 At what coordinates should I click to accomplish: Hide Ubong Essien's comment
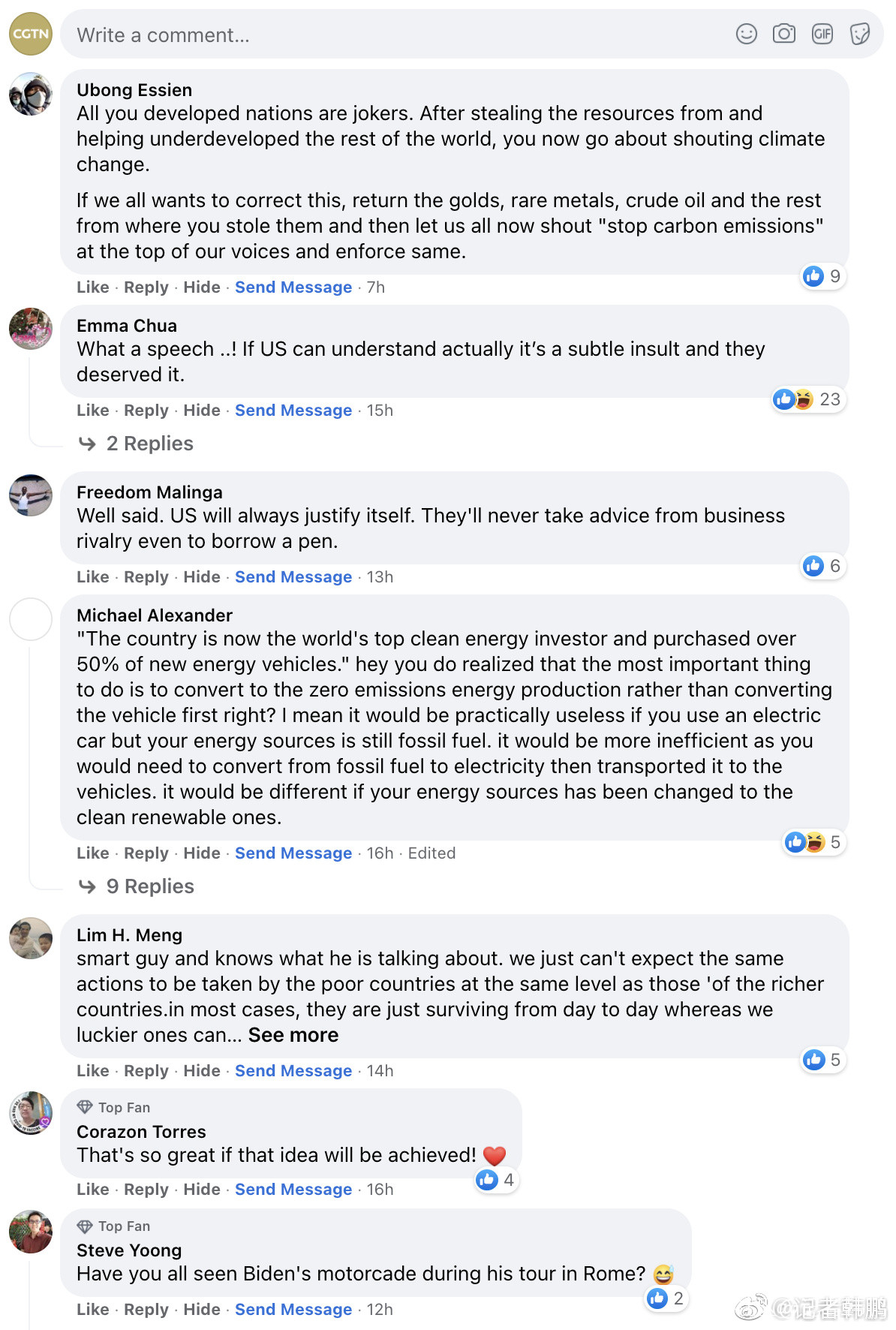click(202, 287)
